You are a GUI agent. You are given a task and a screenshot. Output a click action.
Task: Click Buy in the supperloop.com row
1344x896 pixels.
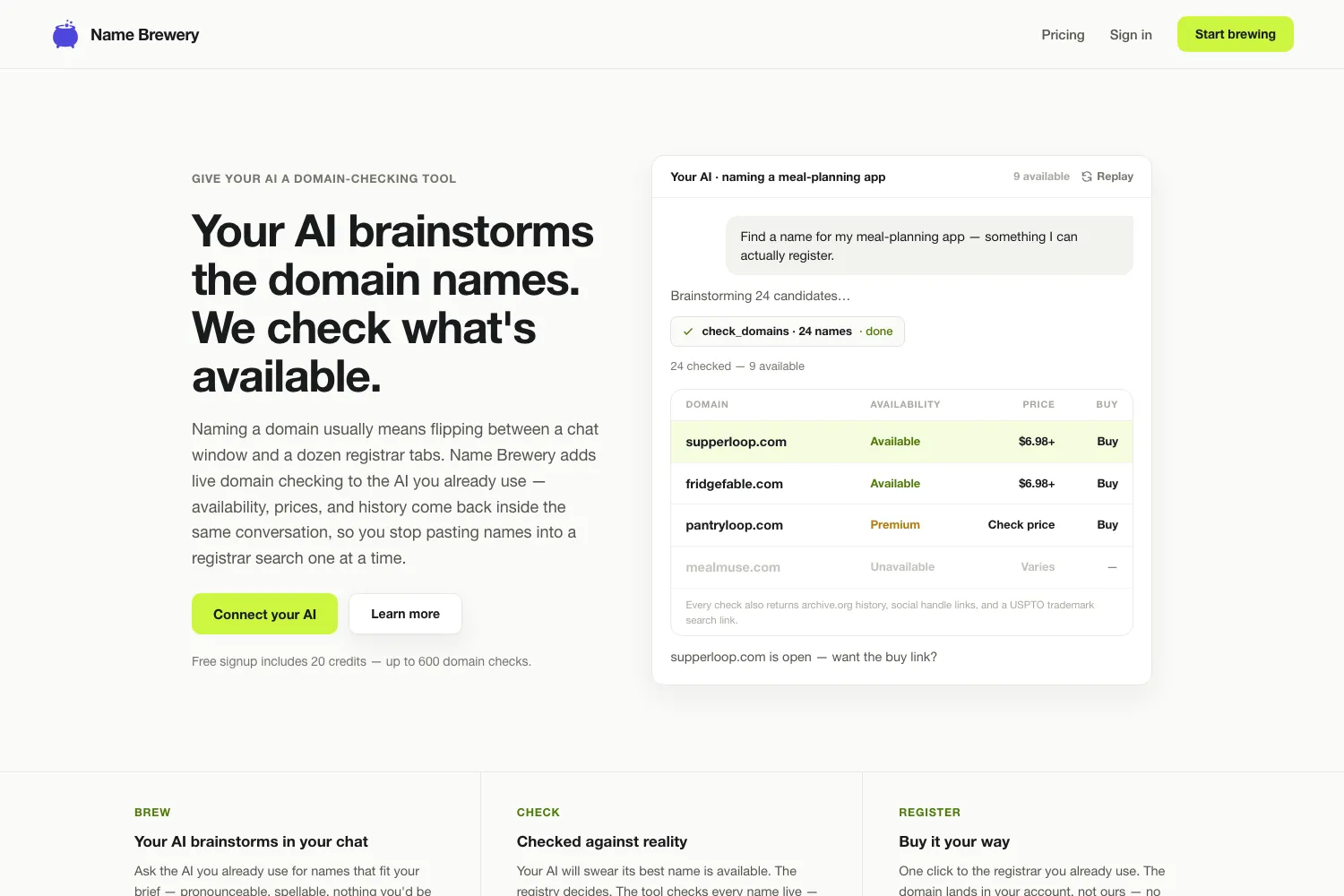1107,441
